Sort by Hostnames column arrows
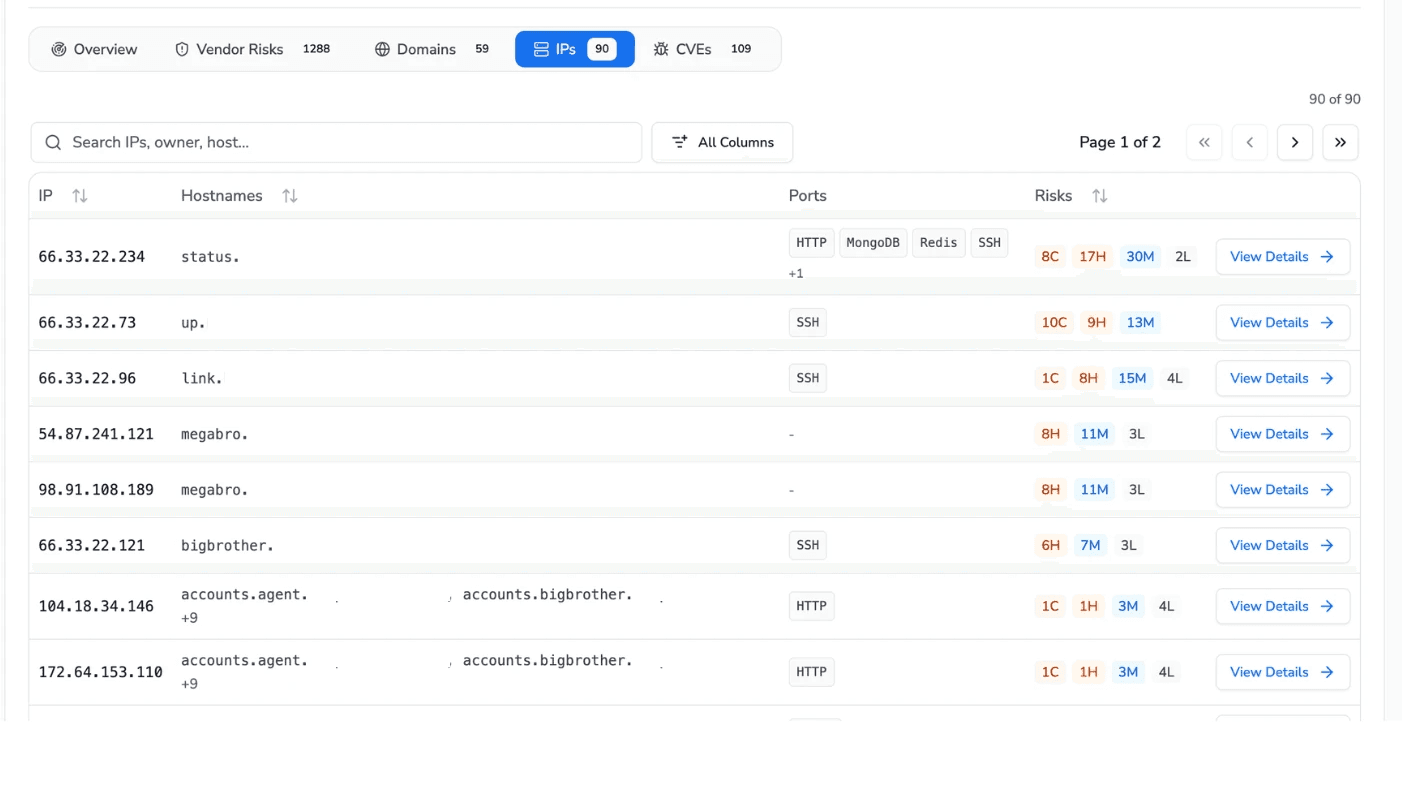This screenshot has height=804, width=1402. click(290, 196)
